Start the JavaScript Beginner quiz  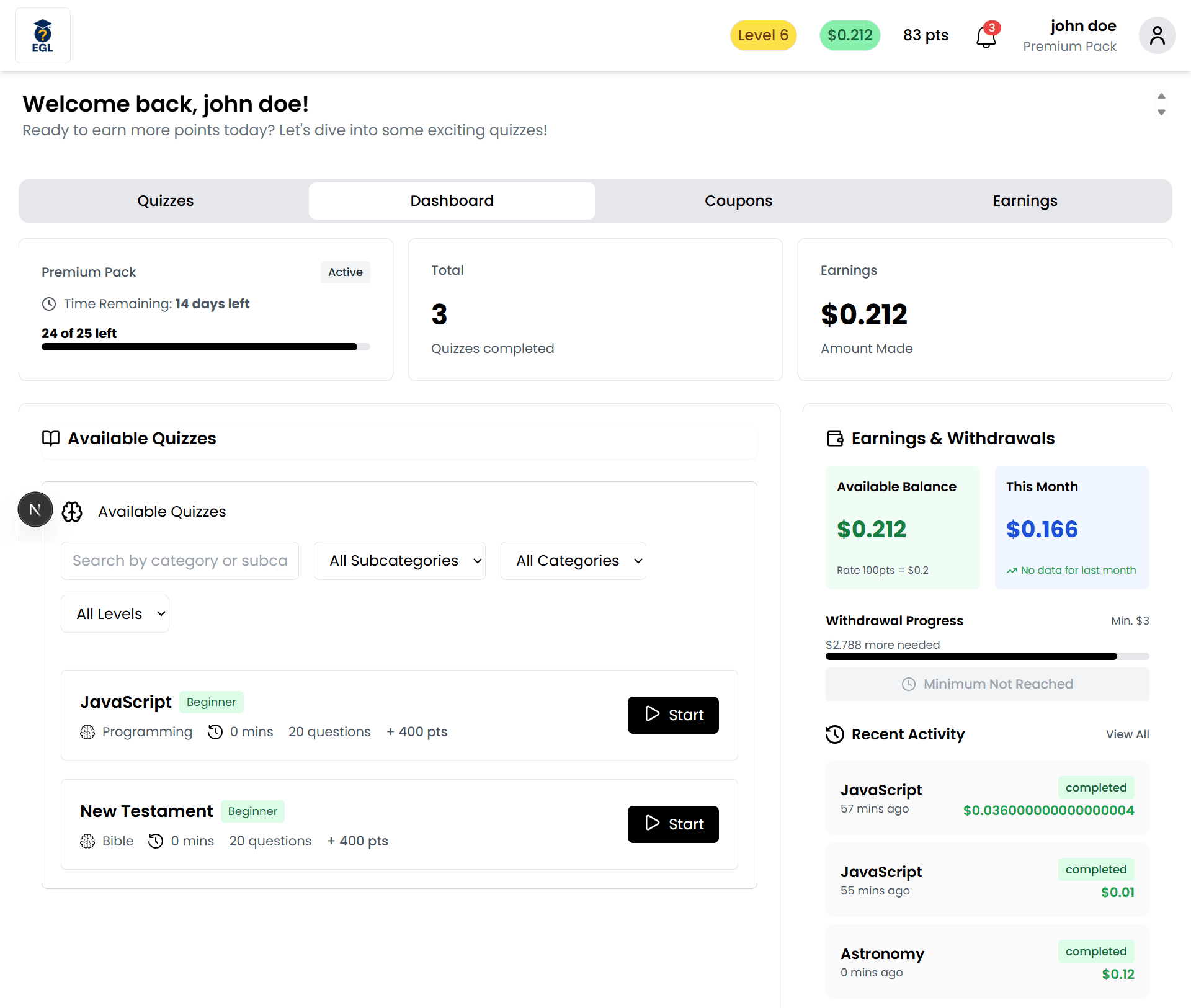[x=673, y=715]
